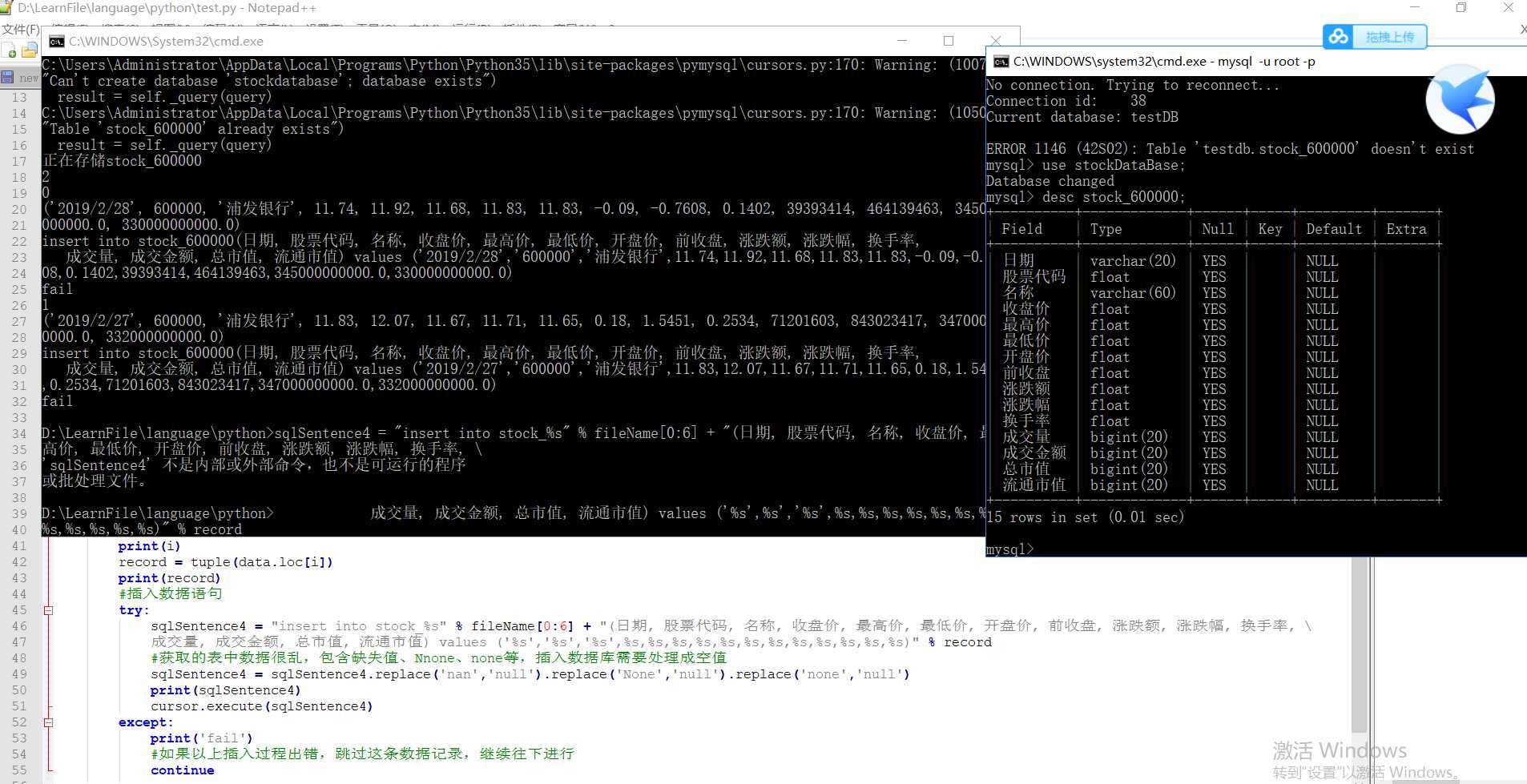Click the 'print(sqlSentence4)' line
1527x784 pixels.
(225, 690)
